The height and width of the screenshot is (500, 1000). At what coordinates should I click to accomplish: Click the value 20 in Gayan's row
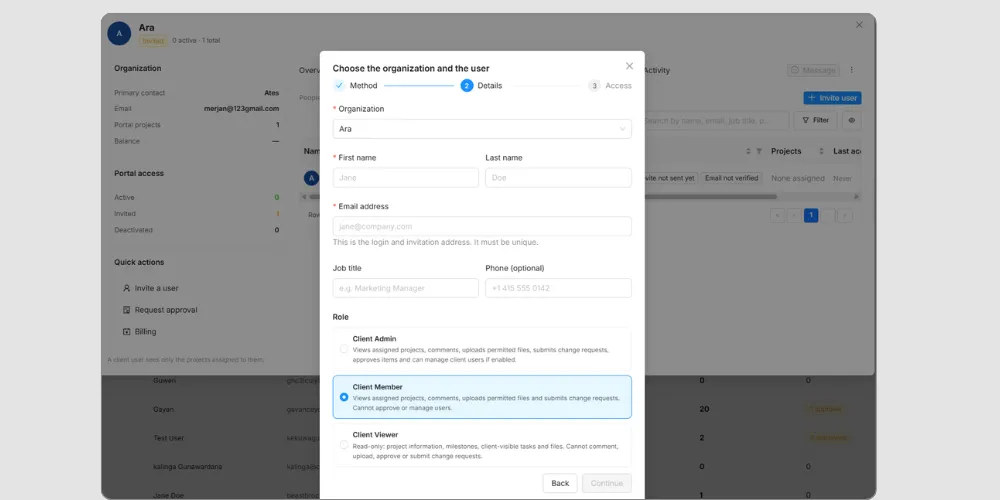[x=704, y=409]
